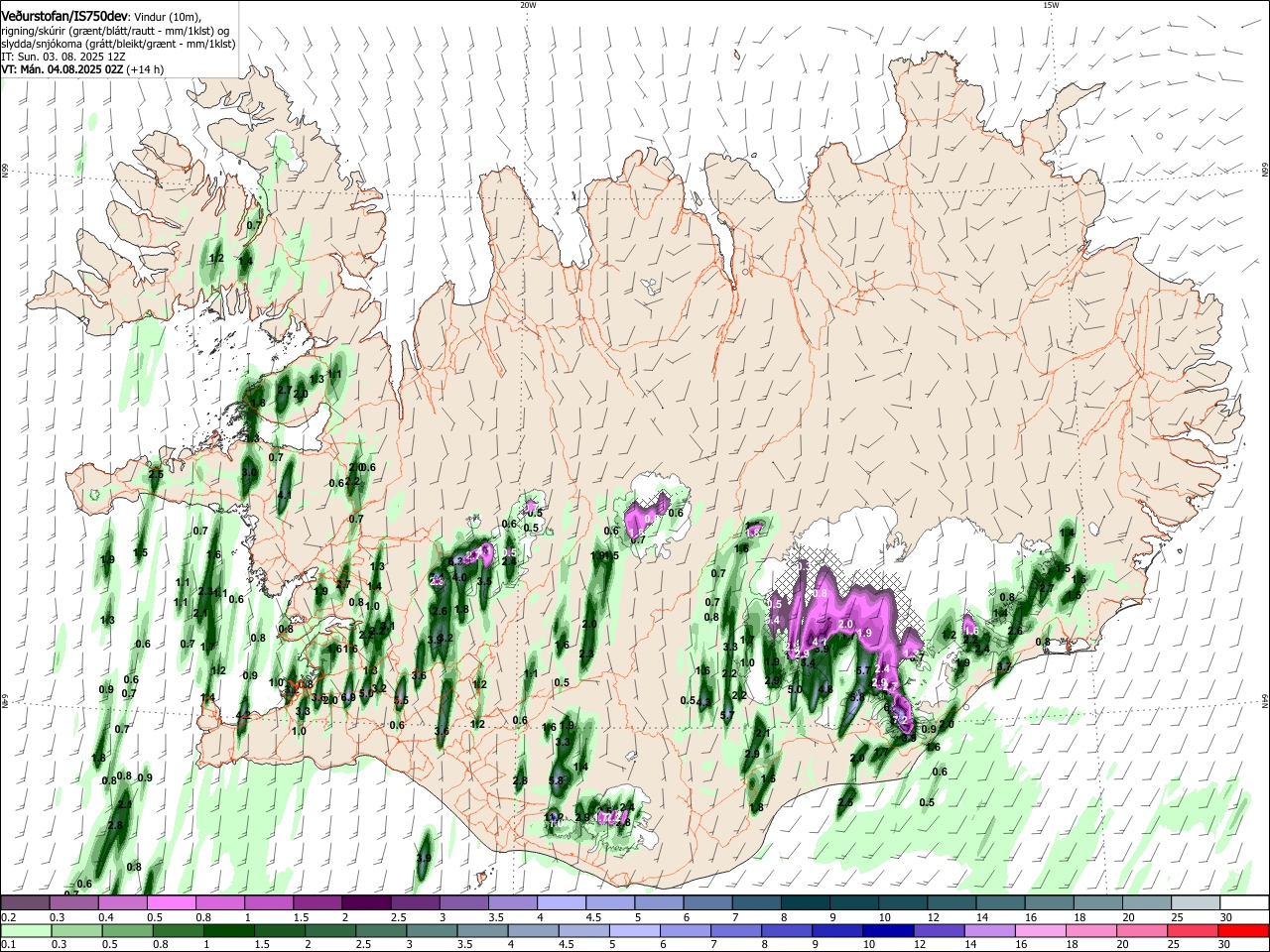The width and height of the screenshot is (1270, 952).
Task: Select the snow legend swatch starting at 3.5
Action: 514,902
